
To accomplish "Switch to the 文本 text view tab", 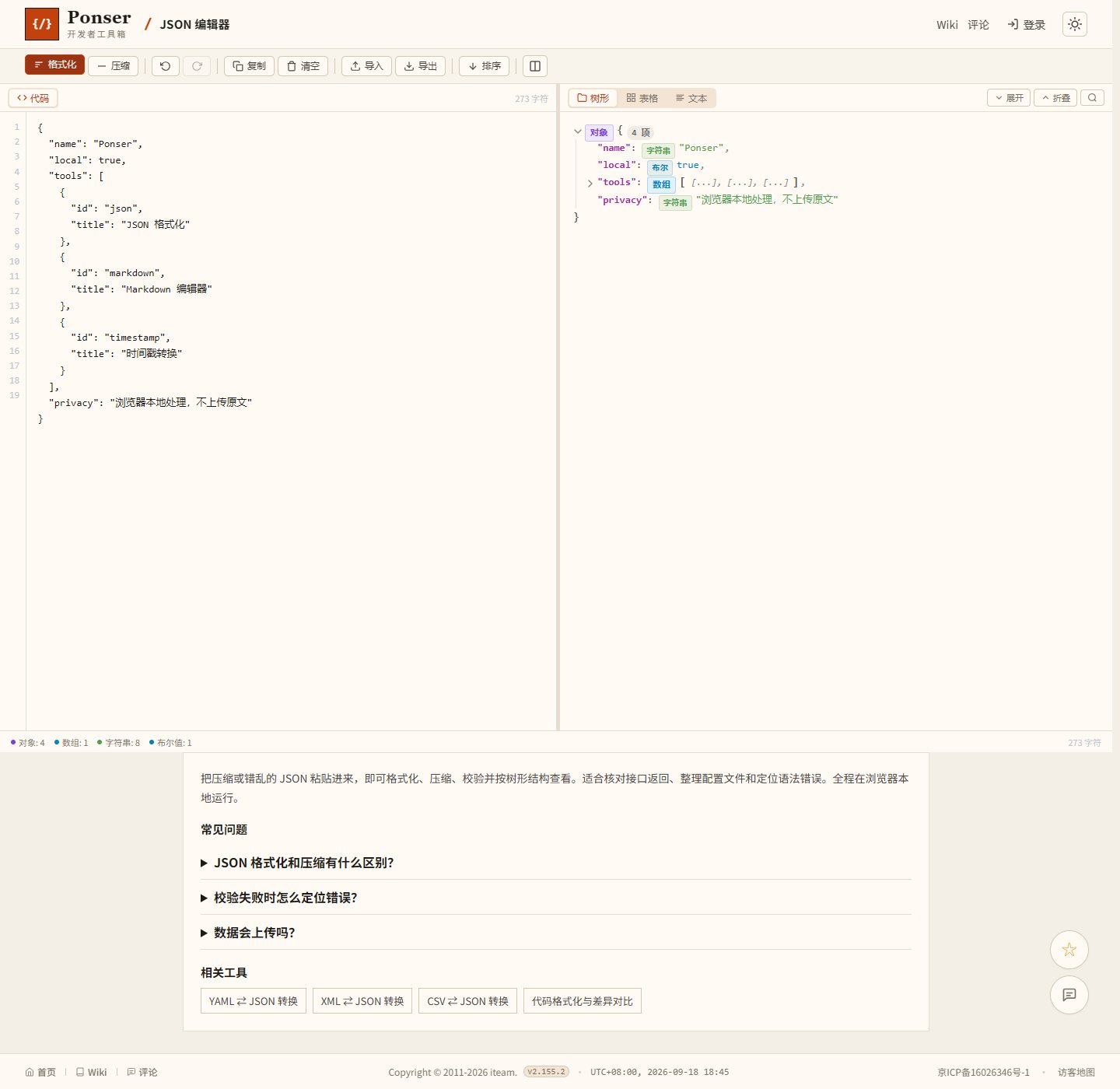I will pyautogui.click(x=691, y=98).
